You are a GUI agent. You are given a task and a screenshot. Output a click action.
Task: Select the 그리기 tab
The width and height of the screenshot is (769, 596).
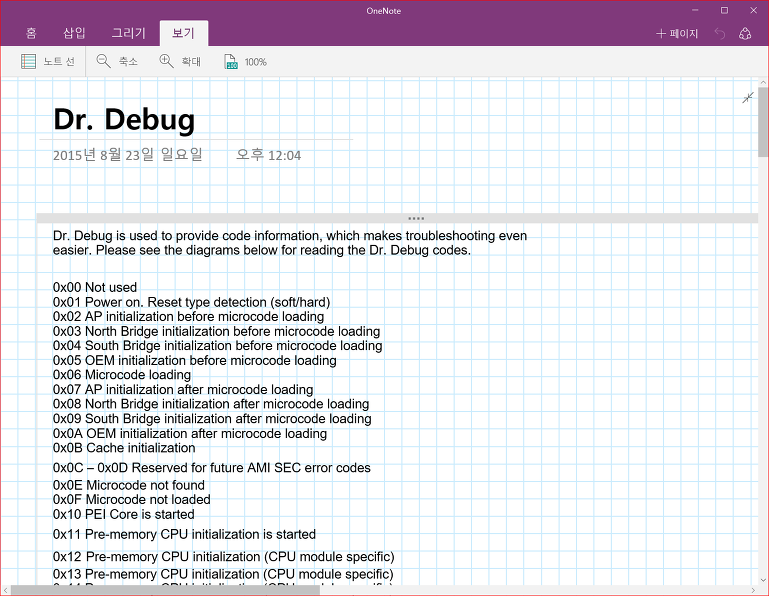coord(128,33)
